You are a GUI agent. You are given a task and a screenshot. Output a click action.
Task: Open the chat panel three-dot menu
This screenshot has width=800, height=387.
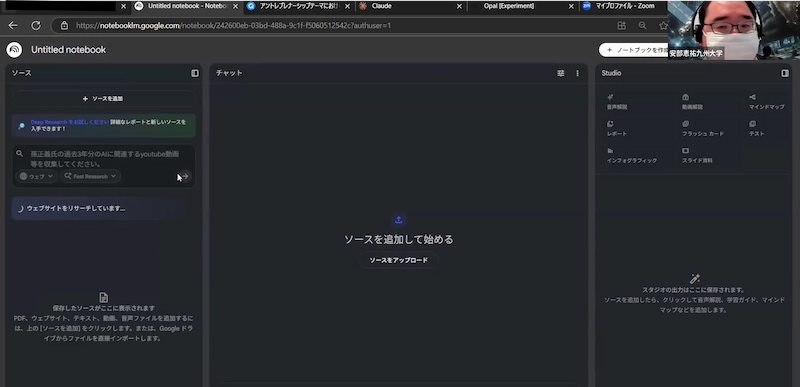coord(578,73)
